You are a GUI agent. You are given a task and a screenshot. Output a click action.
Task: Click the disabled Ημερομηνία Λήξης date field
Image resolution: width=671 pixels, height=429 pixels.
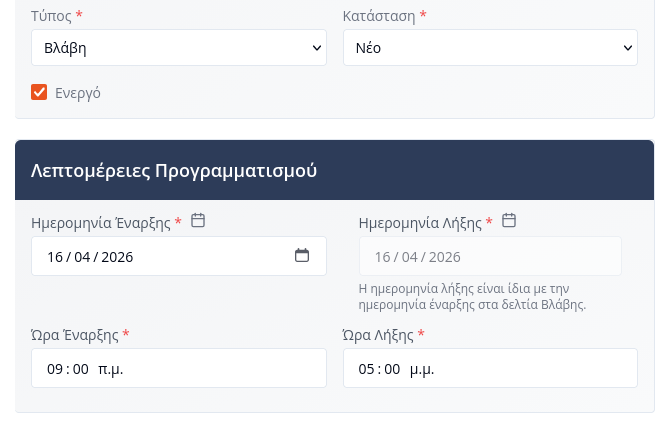point(489,257)
